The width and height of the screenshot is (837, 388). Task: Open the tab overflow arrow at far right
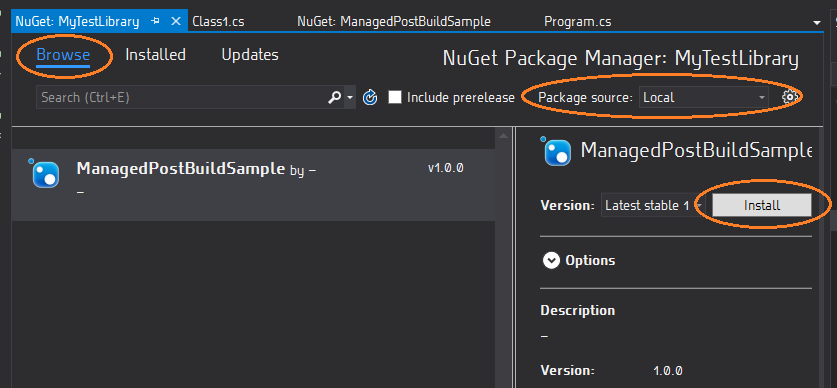pos(816,23)
